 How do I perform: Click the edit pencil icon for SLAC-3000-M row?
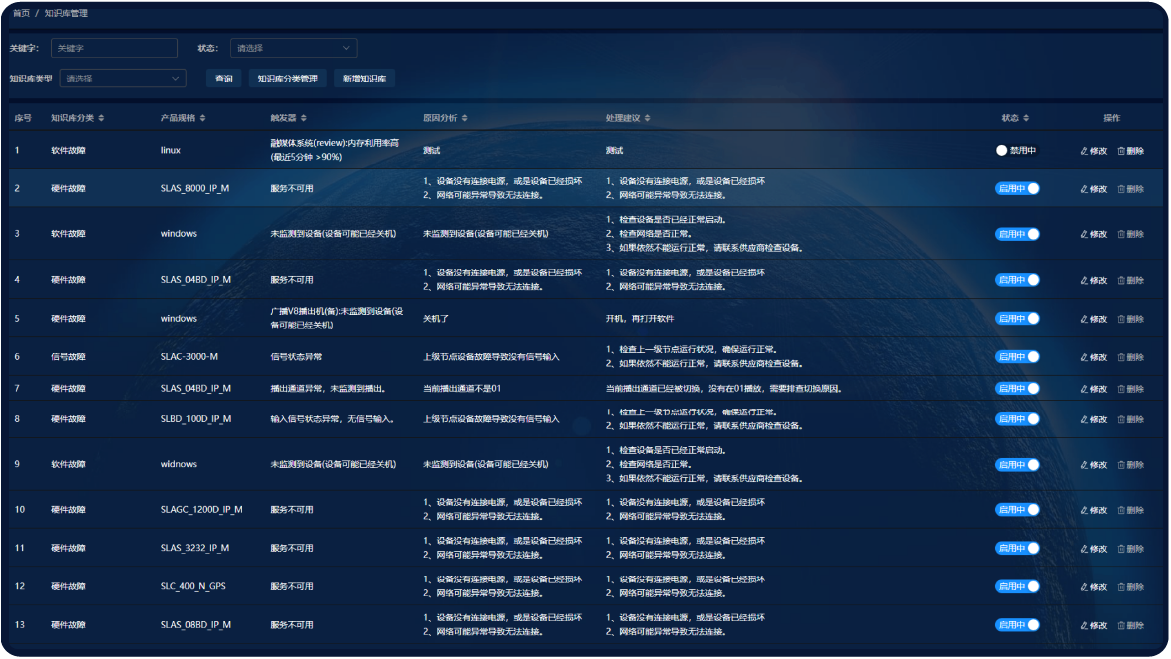point(1084,357)
